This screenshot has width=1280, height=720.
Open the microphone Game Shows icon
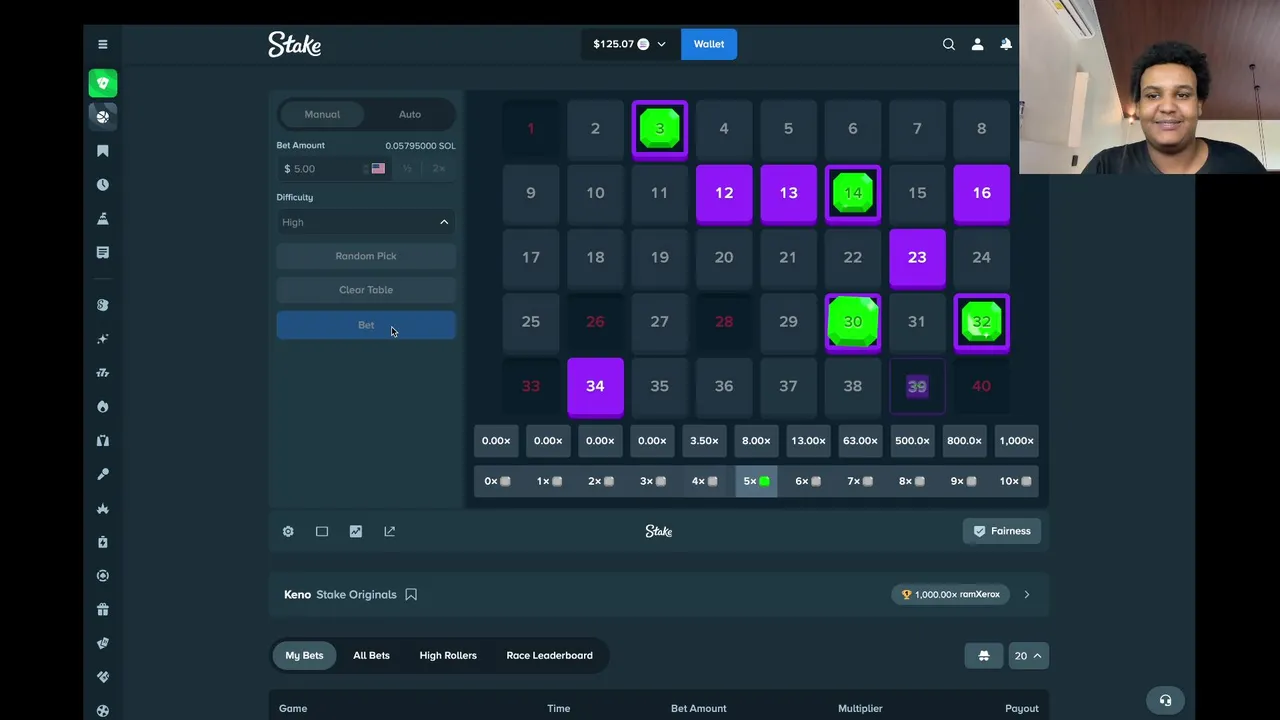102,475
